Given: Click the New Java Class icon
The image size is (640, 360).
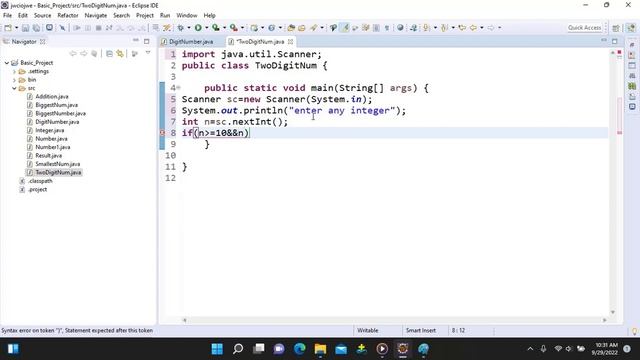Looking at the screenshot, I should (x=271, y=28).
